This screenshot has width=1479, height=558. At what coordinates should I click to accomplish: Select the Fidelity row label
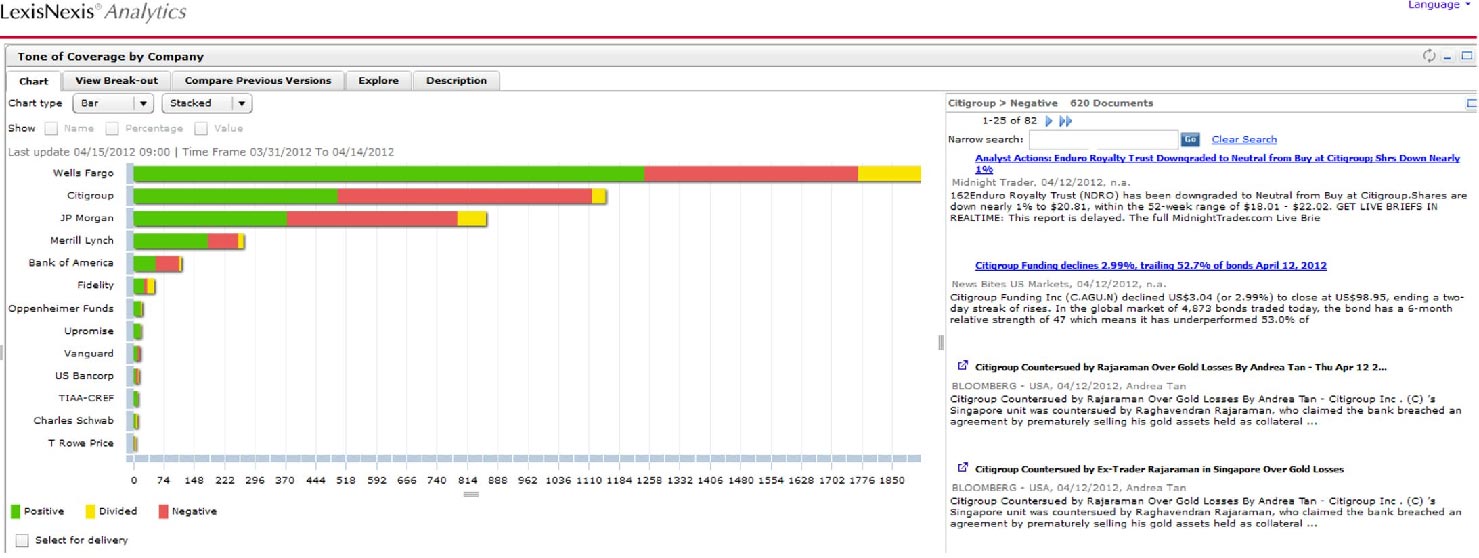(x=95, y=285)
